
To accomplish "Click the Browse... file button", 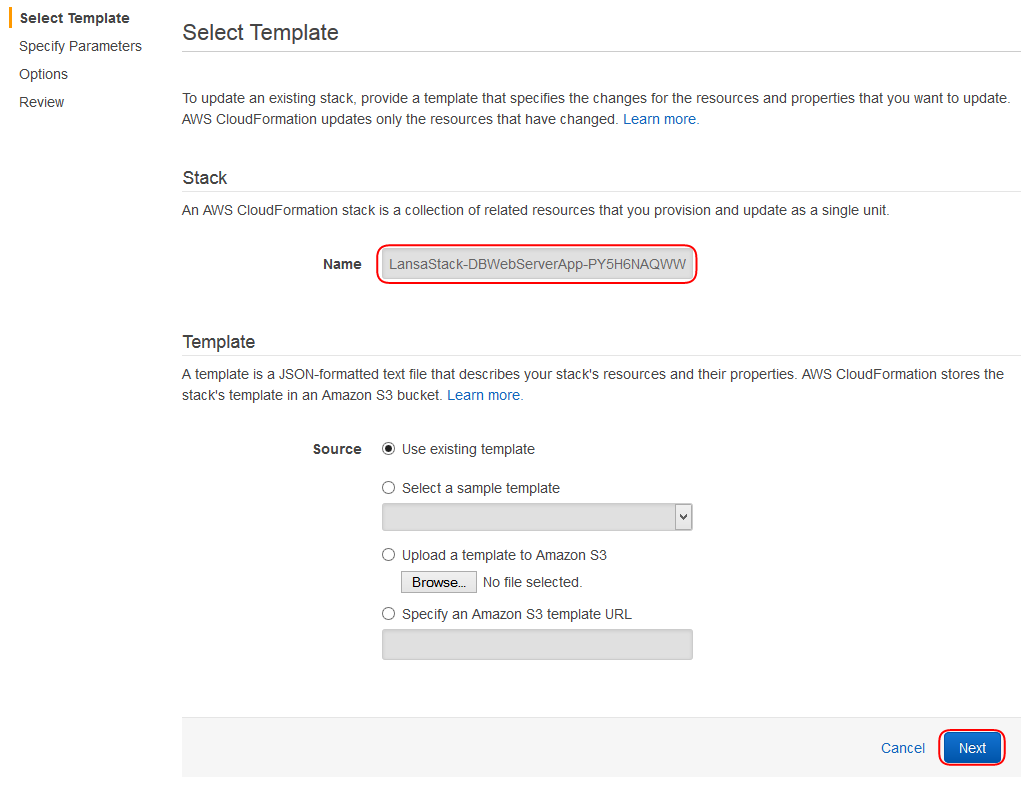I will pyautogui.click(x=439, y=582).
